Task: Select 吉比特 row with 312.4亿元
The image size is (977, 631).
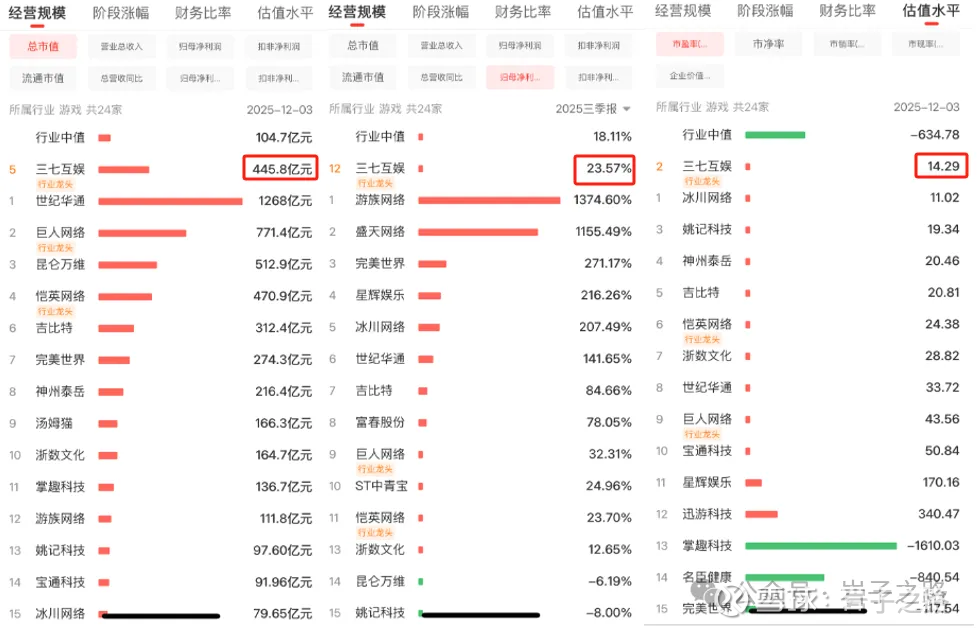Action: tap(160, 328)
